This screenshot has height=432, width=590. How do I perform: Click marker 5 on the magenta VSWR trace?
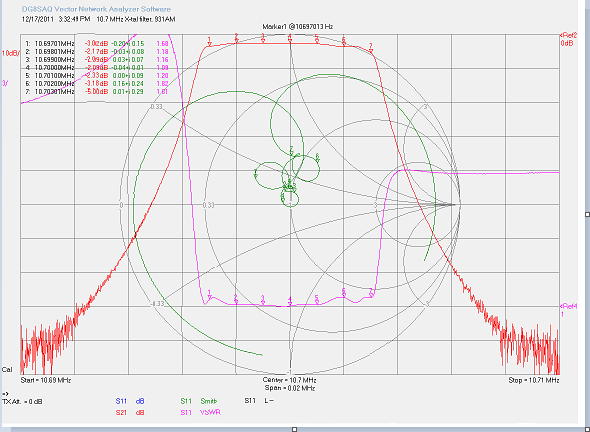pyautogui.click(x=317, y=299)
